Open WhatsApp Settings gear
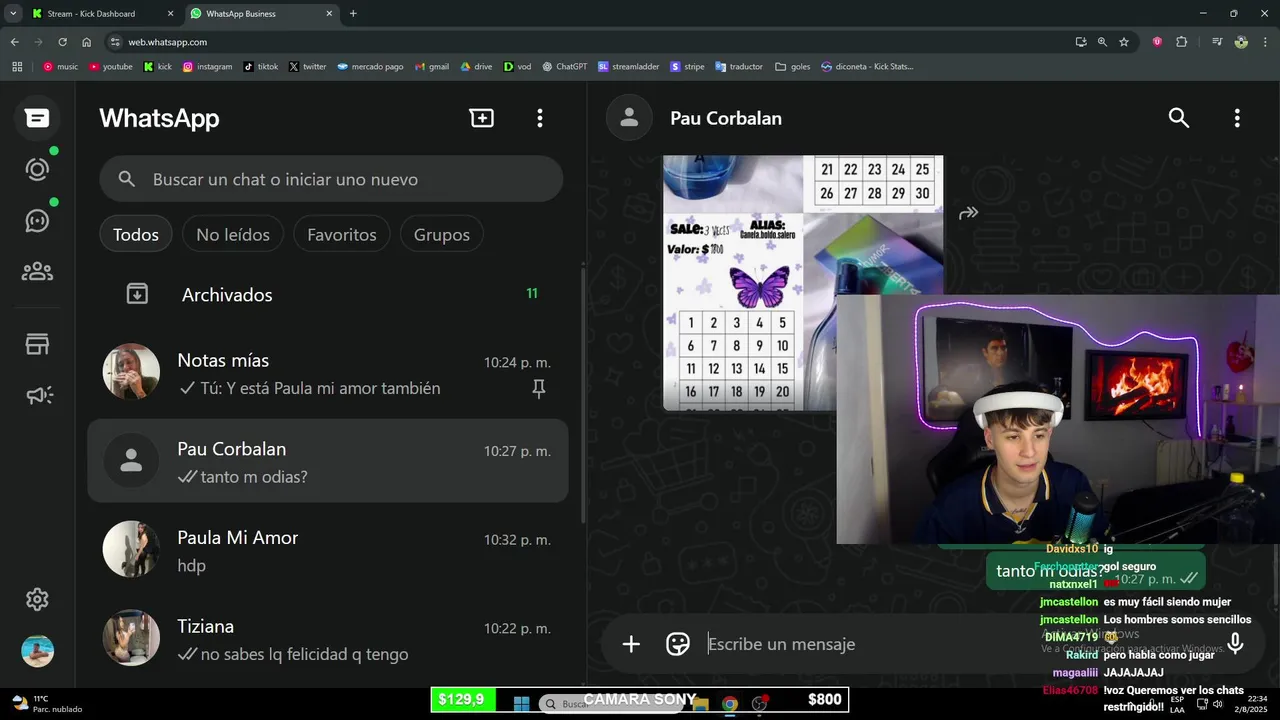The height and width of the screenshot is (720, 1280). (x=37, y=599)
